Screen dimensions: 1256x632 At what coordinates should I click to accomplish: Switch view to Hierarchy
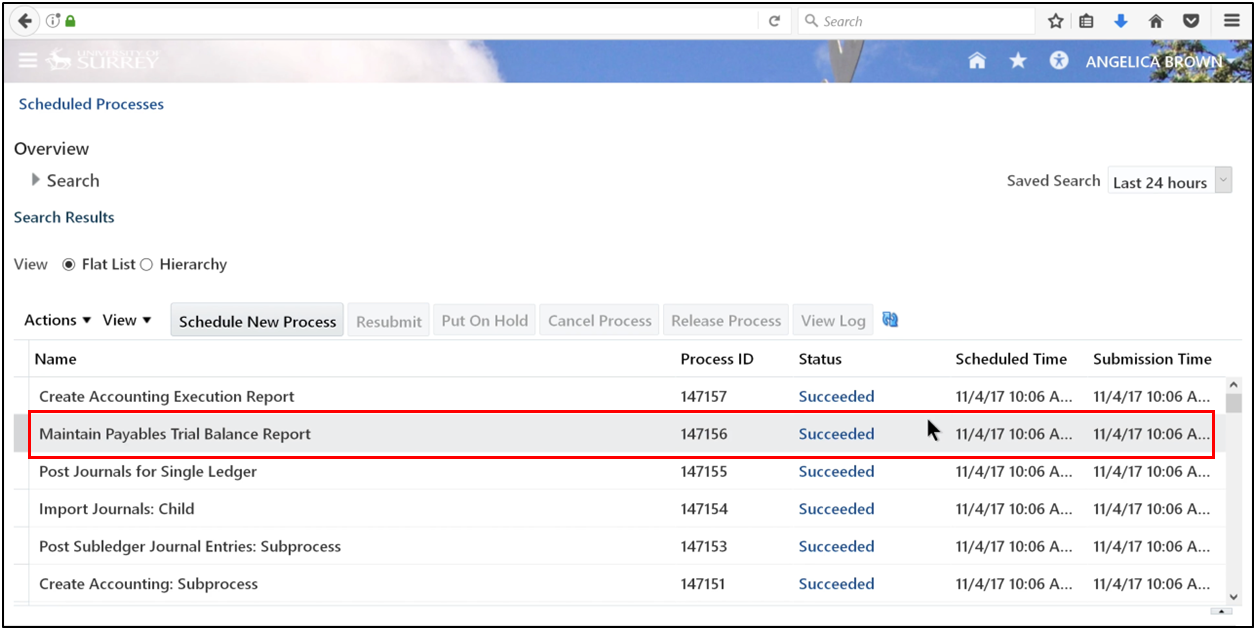(x=146, y=264)
